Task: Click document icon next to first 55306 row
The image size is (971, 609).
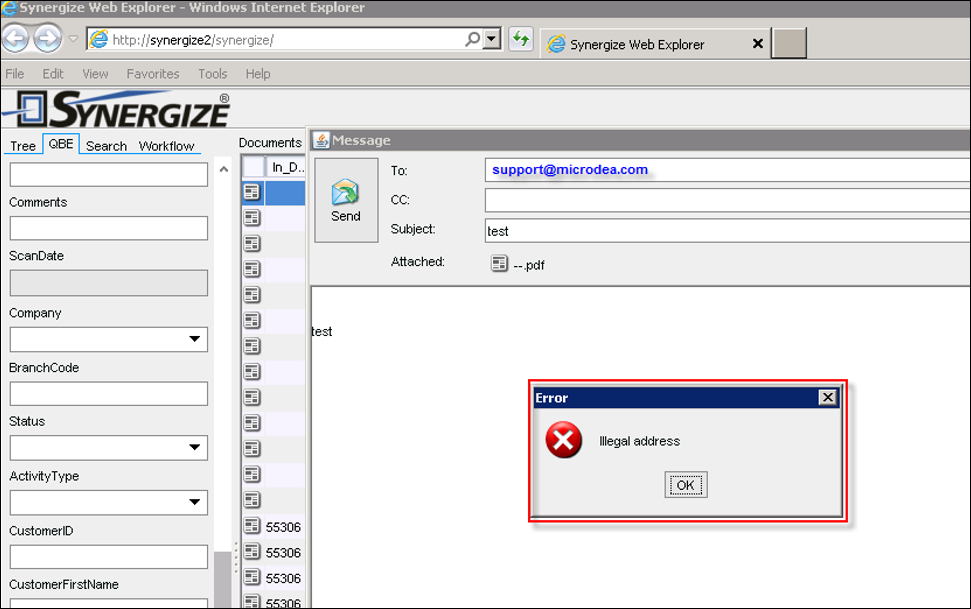Action: click(x=251, y=527)
